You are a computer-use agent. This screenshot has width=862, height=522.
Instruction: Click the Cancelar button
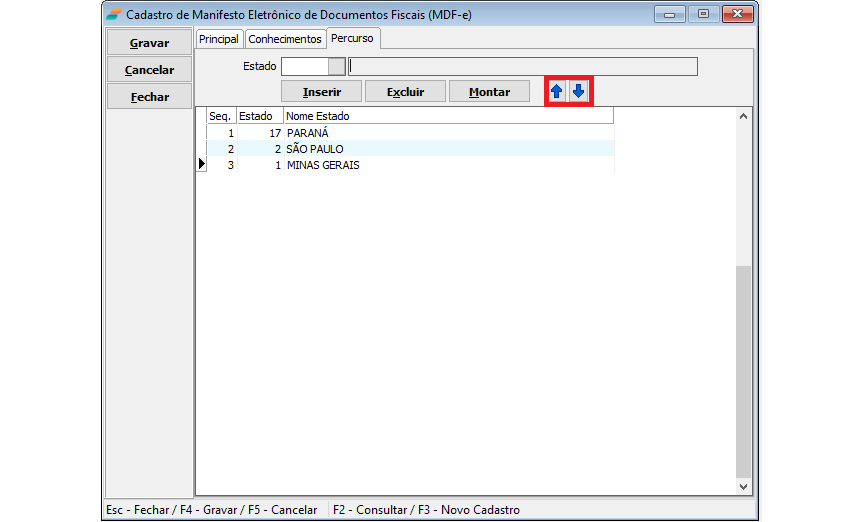150,70
